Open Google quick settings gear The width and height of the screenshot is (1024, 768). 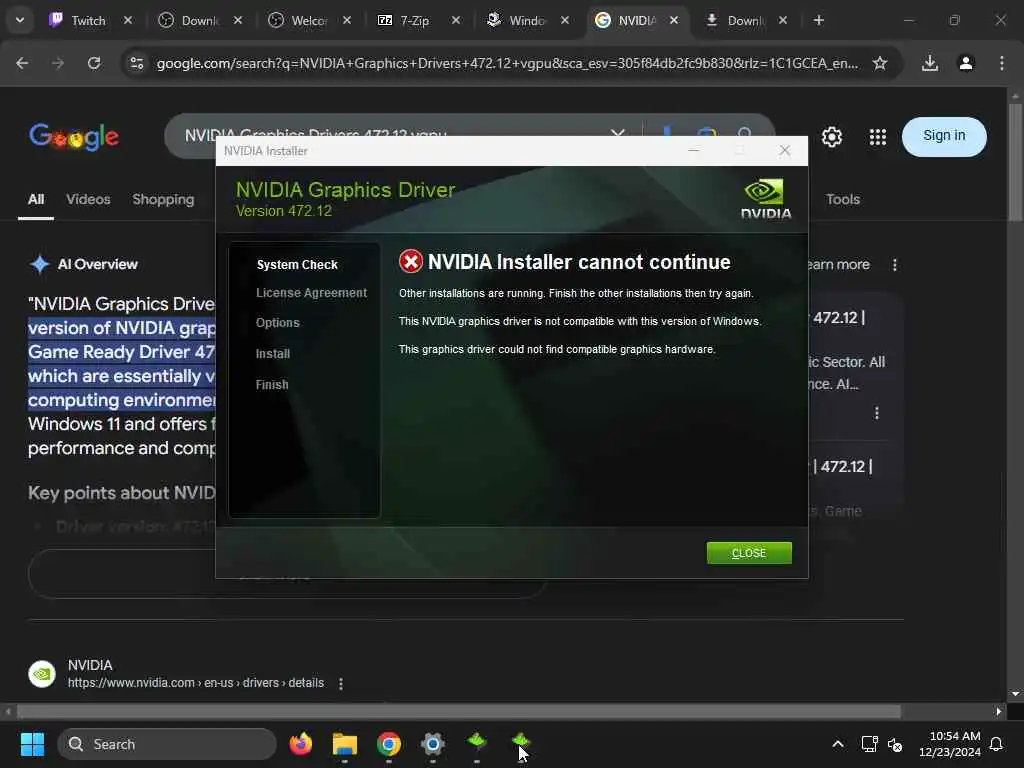coord(831,137)
